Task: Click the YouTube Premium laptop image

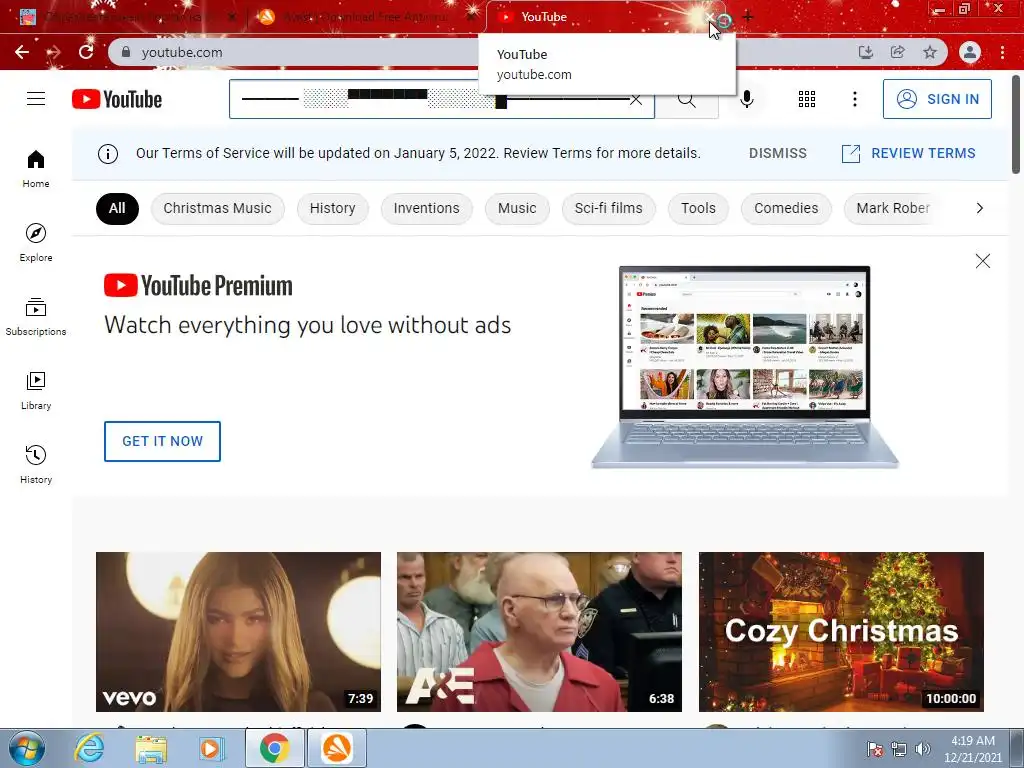Action: (x=745, y=368)
